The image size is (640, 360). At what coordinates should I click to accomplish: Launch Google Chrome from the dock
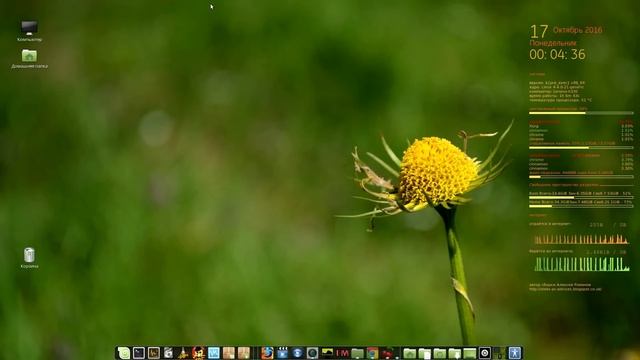[372, 353]
